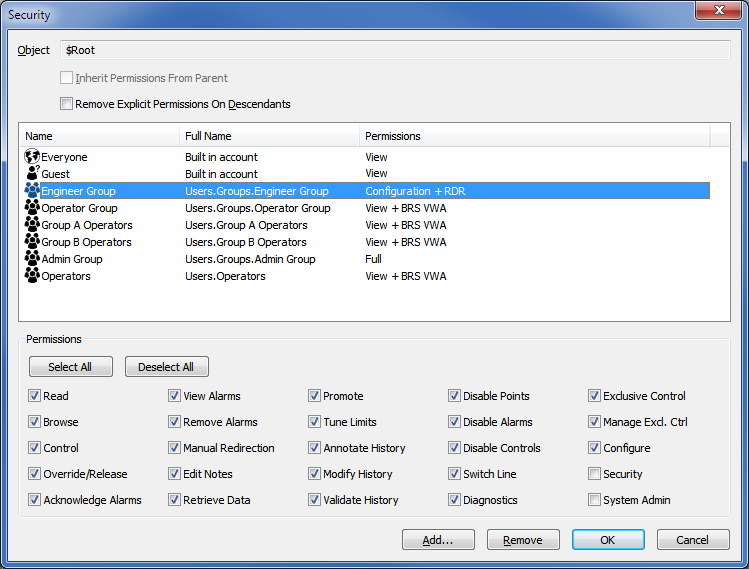Disable the Exclusive Control permission
Viewport: 749px width, 569px height.
coord(595,396)
